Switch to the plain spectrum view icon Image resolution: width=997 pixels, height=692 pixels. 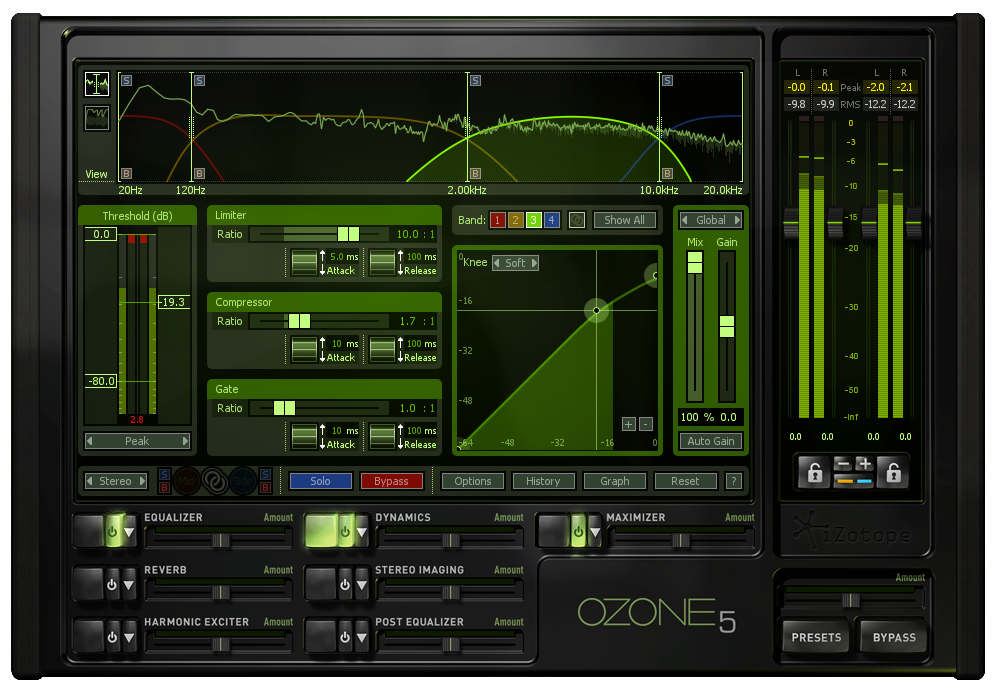coord(97,117)
